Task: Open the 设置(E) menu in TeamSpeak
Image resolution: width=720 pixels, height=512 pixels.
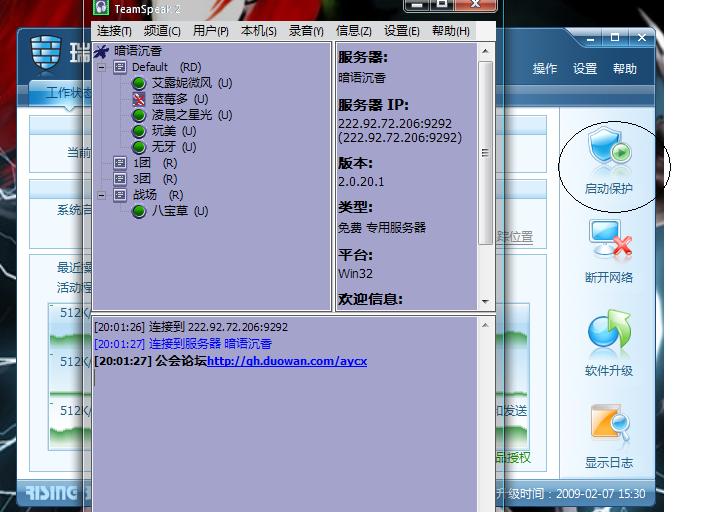Action: coord(401,31)
